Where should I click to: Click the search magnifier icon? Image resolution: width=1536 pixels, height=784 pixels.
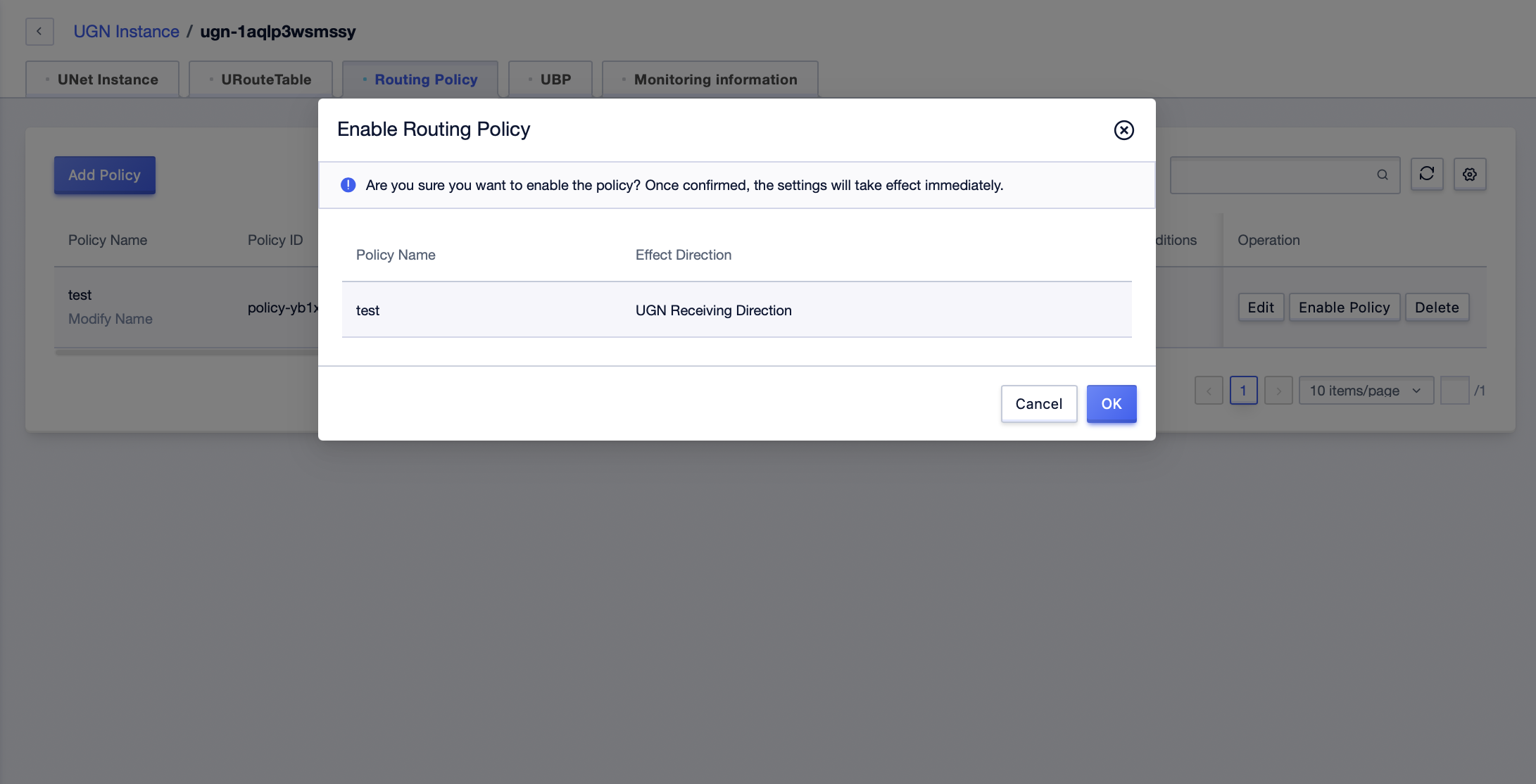(1382, 175)
